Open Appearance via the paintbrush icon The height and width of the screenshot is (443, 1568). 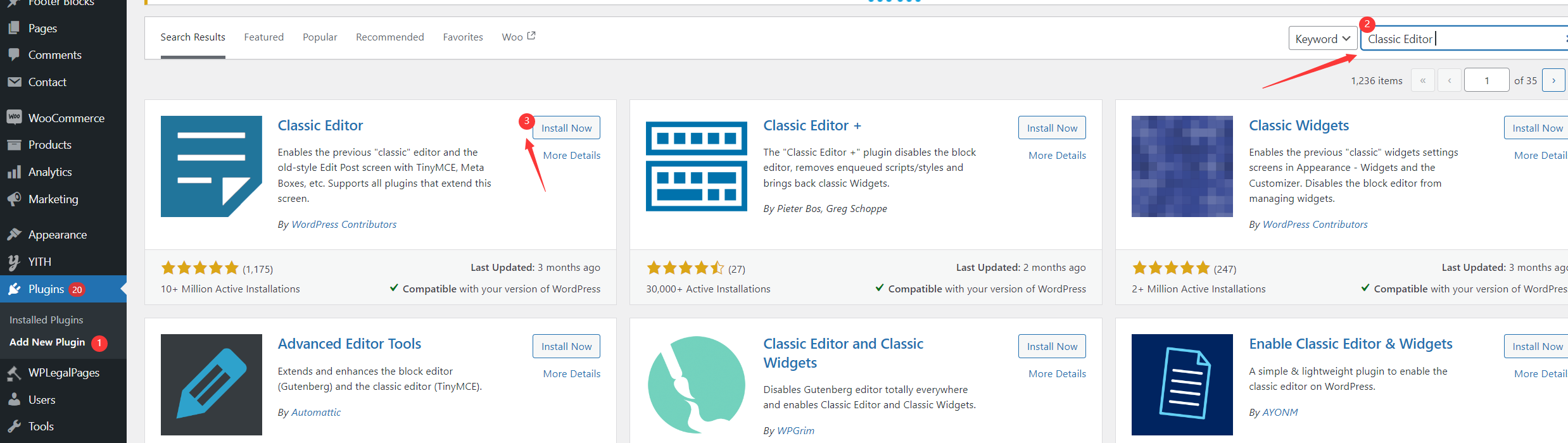click(x=14, y=235)
